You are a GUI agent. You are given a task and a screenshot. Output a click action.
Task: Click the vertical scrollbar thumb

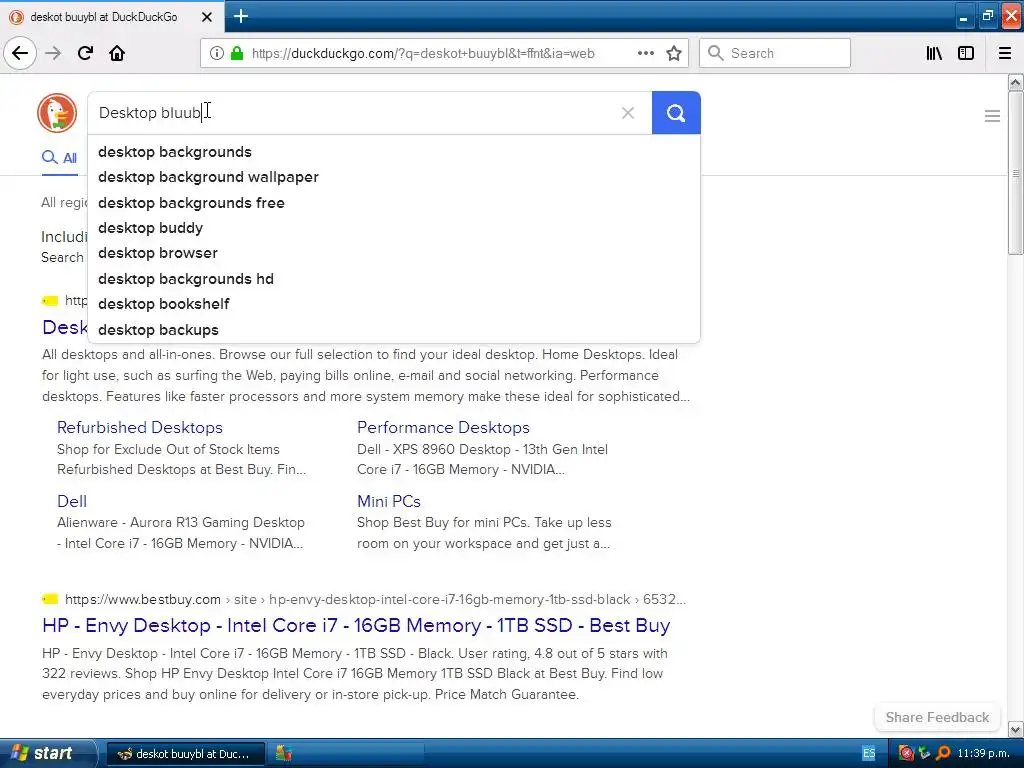1016,173
